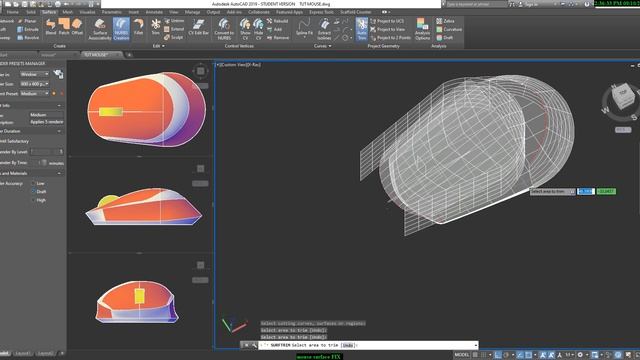Click Undo option in command line
Screen dimensions: 640x360
pos(347,345)
